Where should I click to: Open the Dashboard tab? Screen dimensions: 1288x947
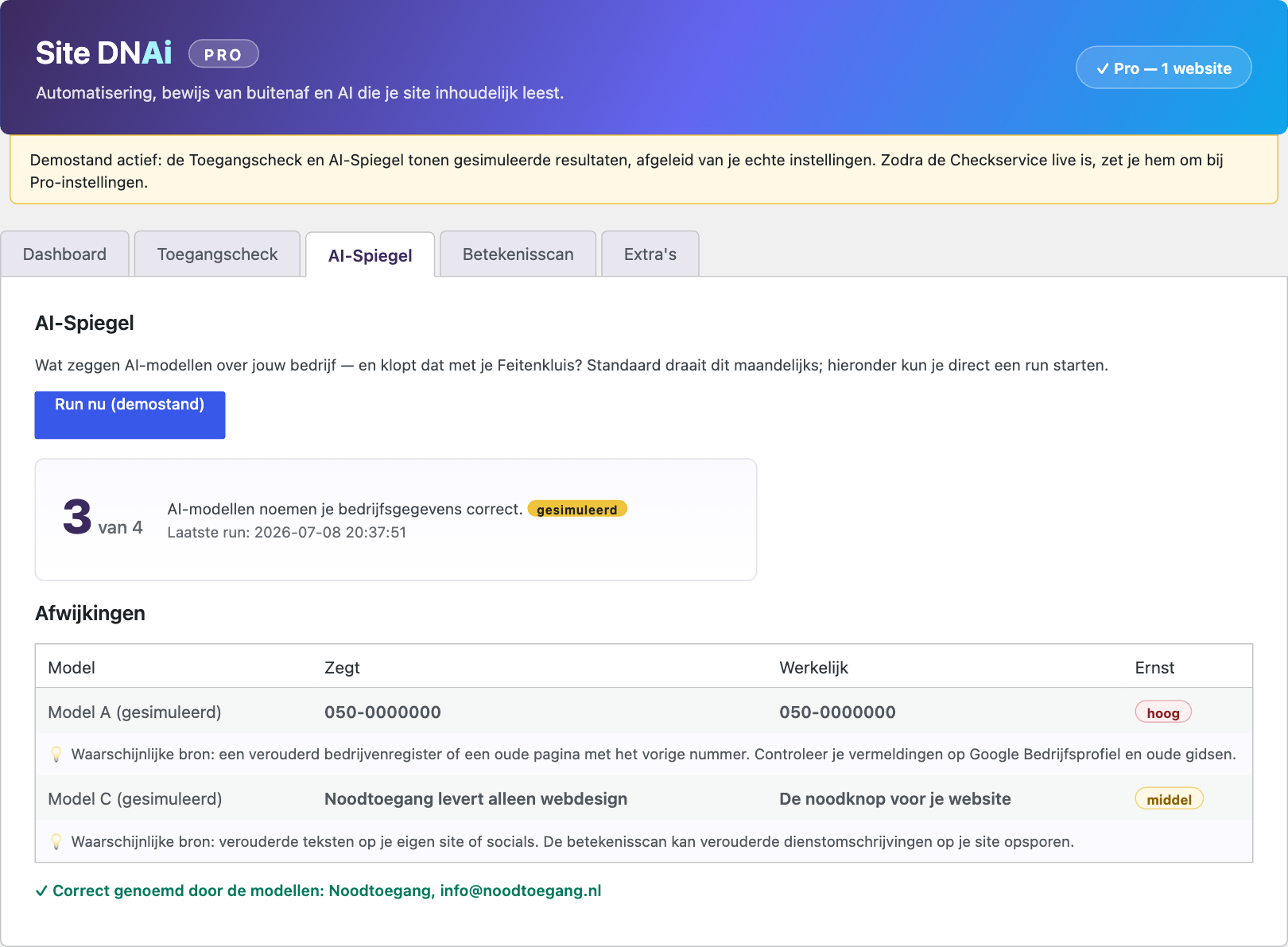64,254
